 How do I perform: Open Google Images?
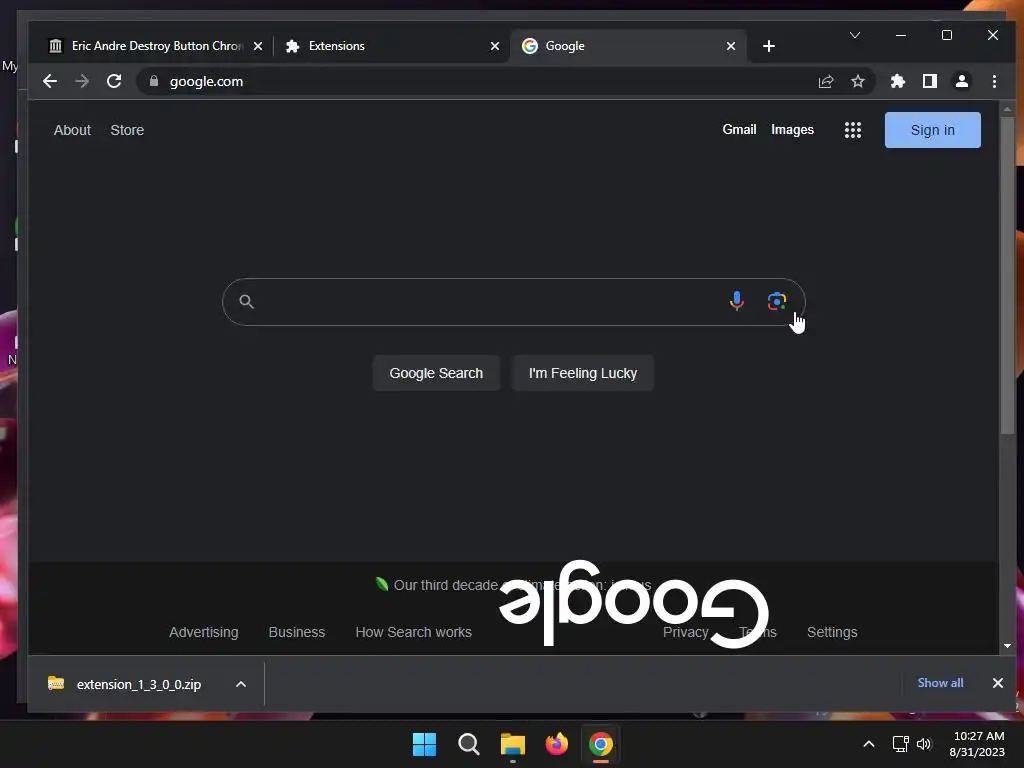(x=792, y=129)
